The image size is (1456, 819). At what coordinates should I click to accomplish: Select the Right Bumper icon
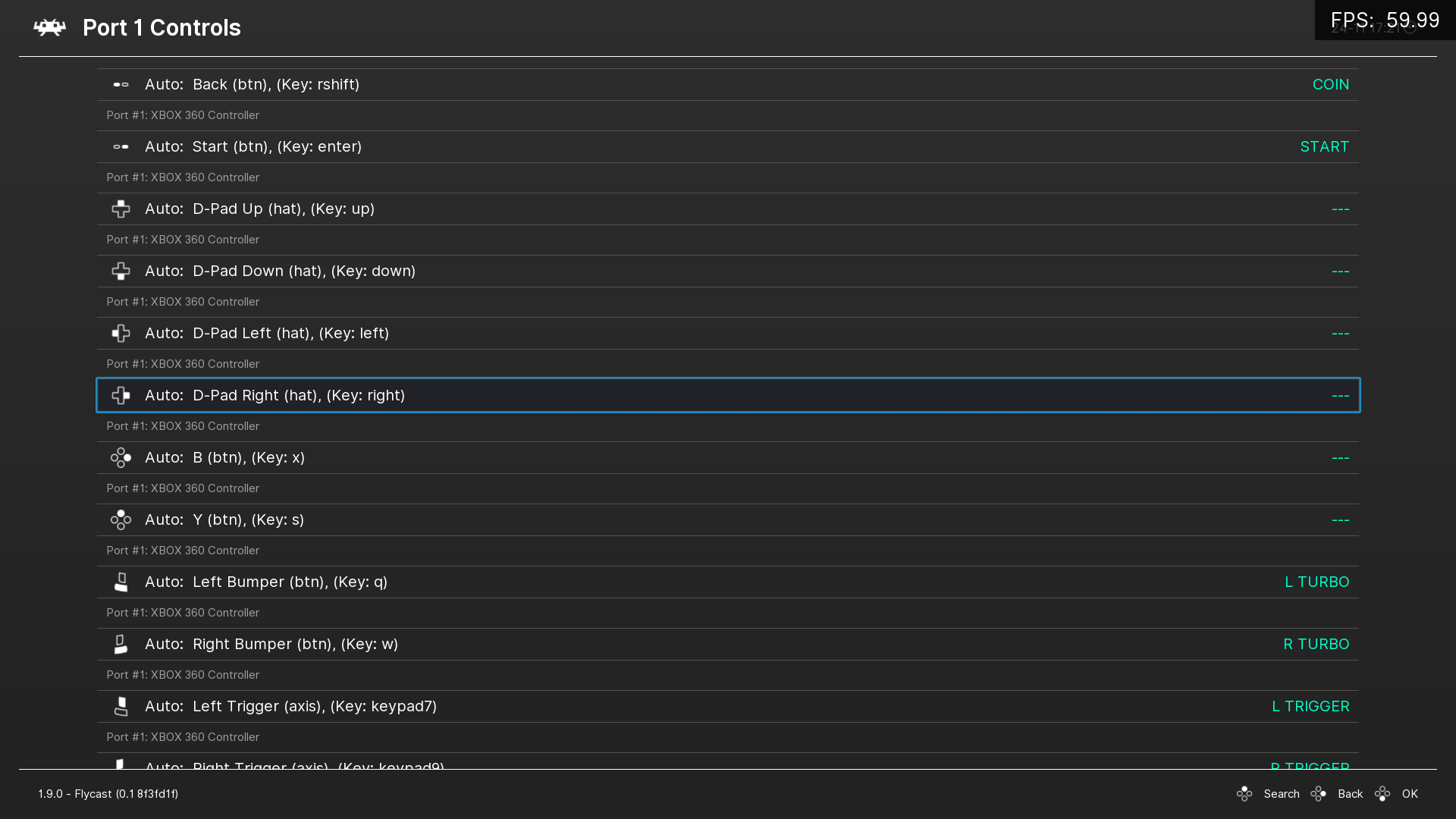(121, 644)
